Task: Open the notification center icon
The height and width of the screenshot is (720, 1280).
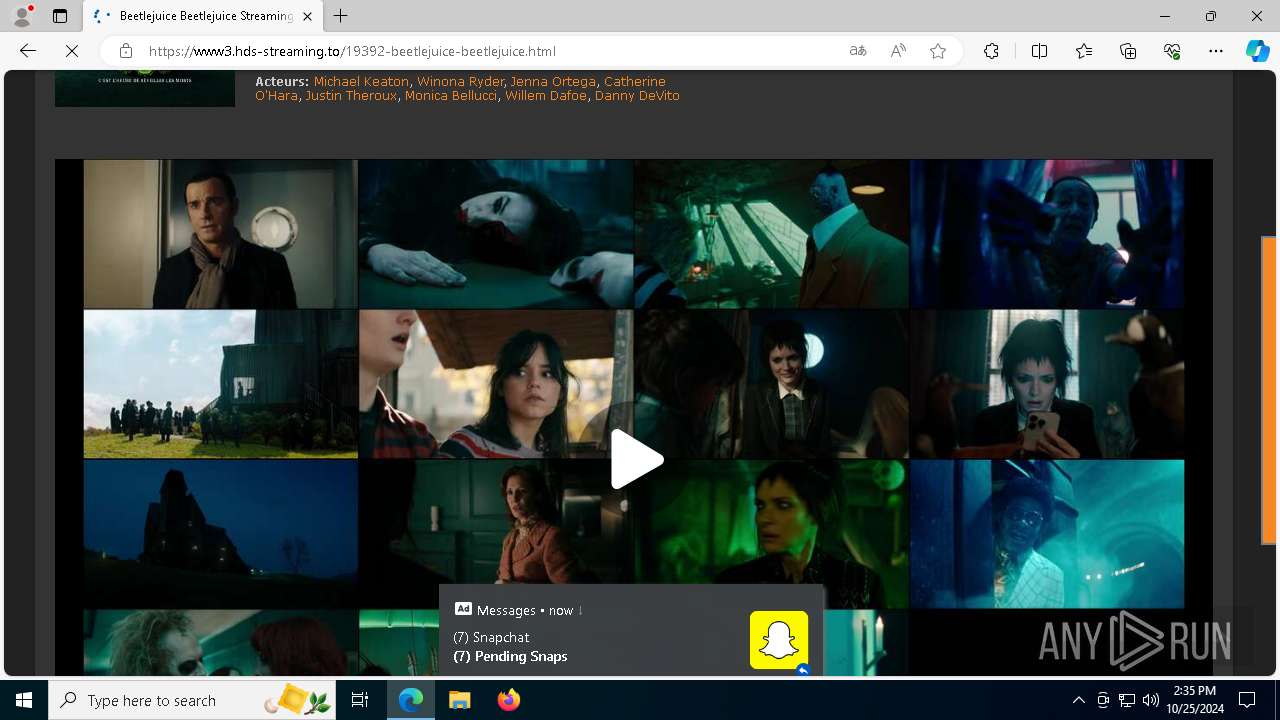Action: pos(1247,700)
